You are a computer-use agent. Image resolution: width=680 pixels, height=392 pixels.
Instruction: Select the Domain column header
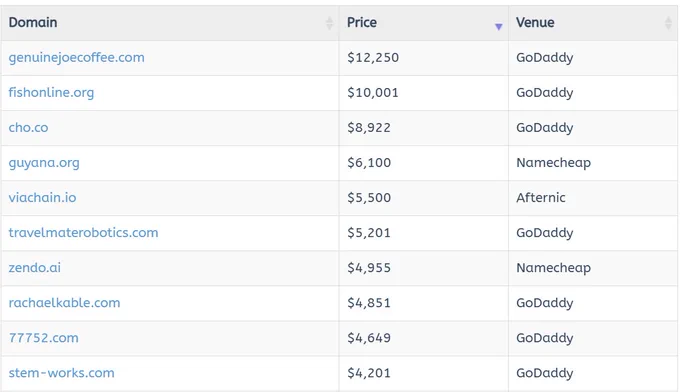(x=170, y=23)
